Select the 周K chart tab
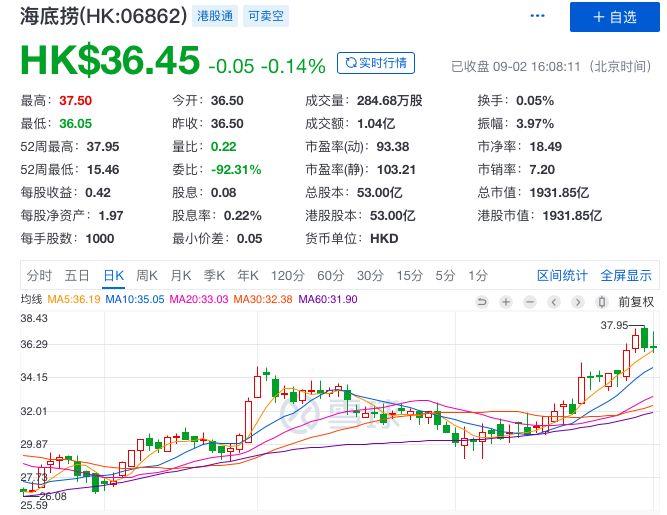667x515 pixels. click(147, 276)
